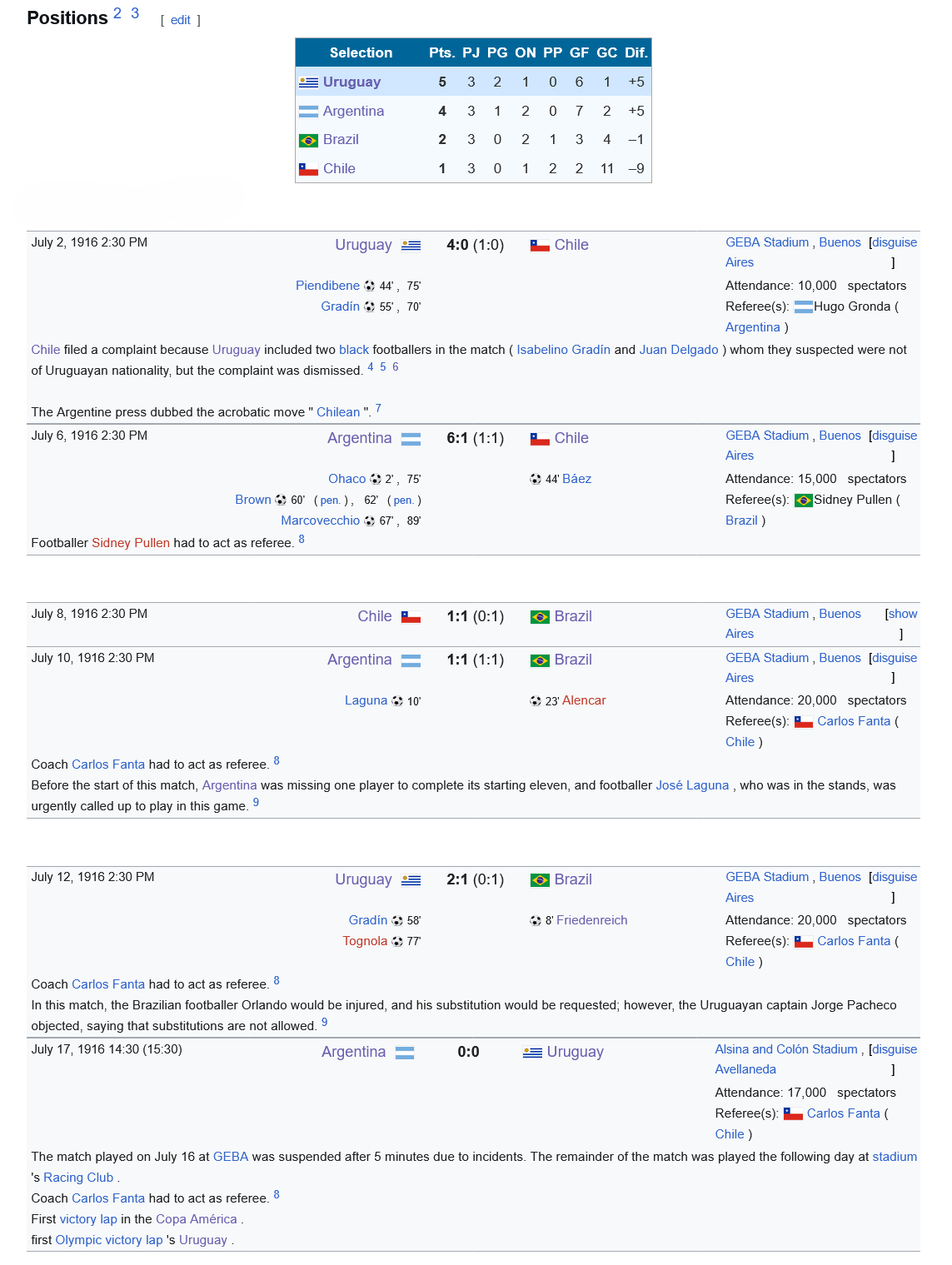Open the Juan Delgado link
This screenshot has width=952, height=1265.
coord(679,350)
